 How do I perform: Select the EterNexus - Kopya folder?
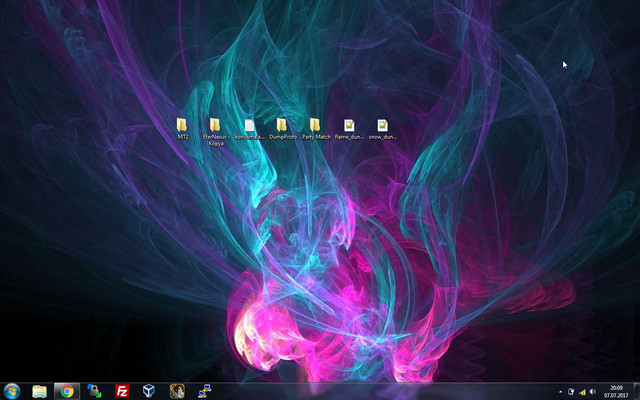(216, 132)
